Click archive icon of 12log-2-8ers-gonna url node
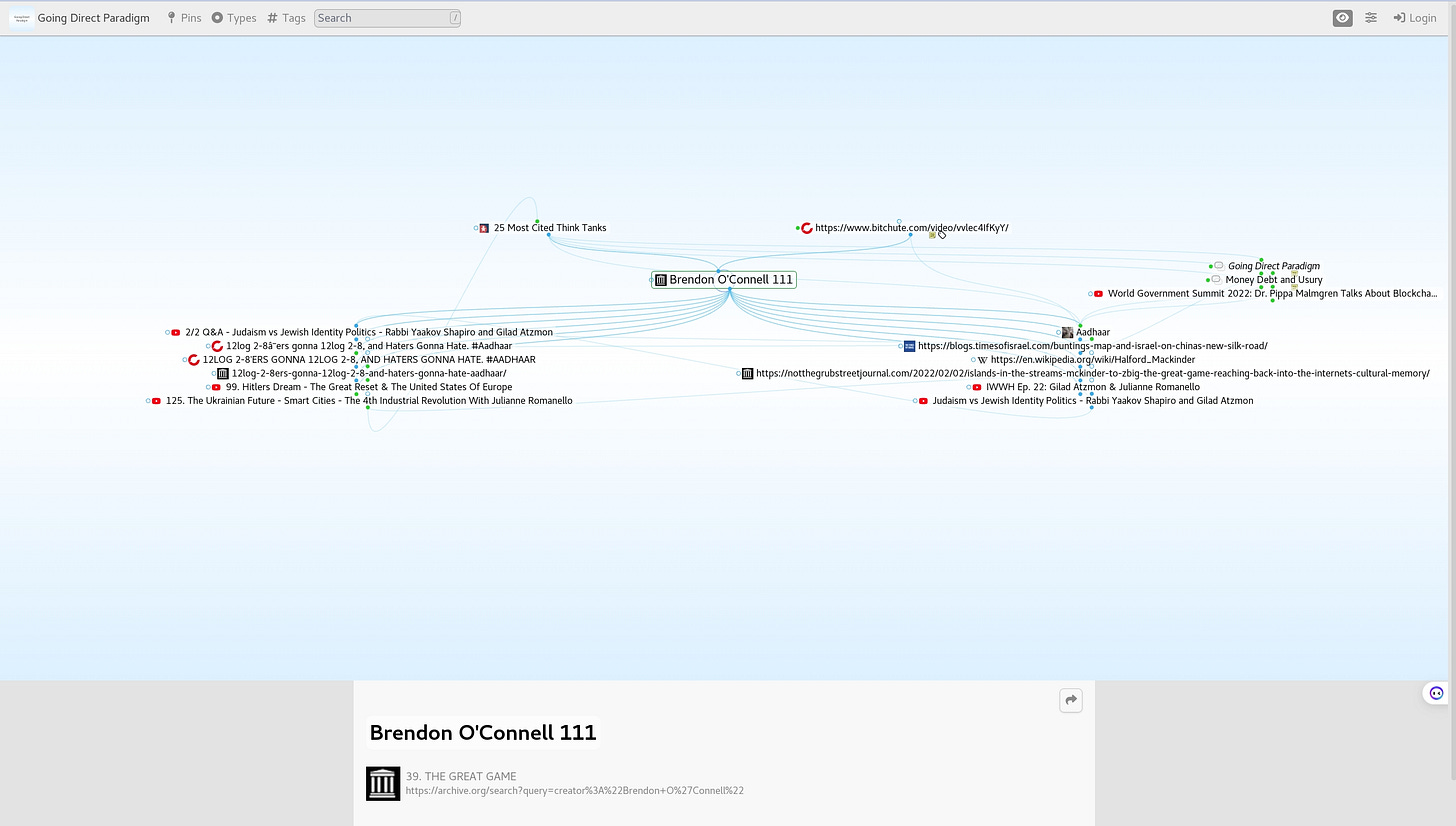1456x826 pixels. [223, 374]
